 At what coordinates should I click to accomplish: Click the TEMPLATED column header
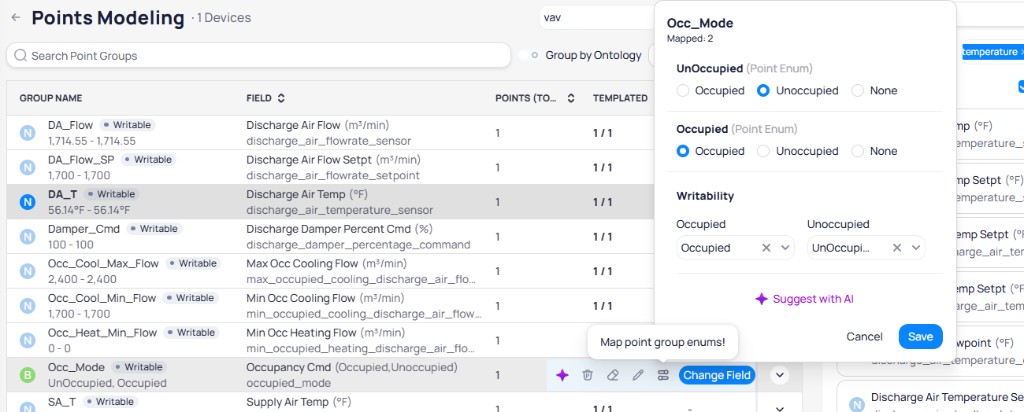pos(620,98)
